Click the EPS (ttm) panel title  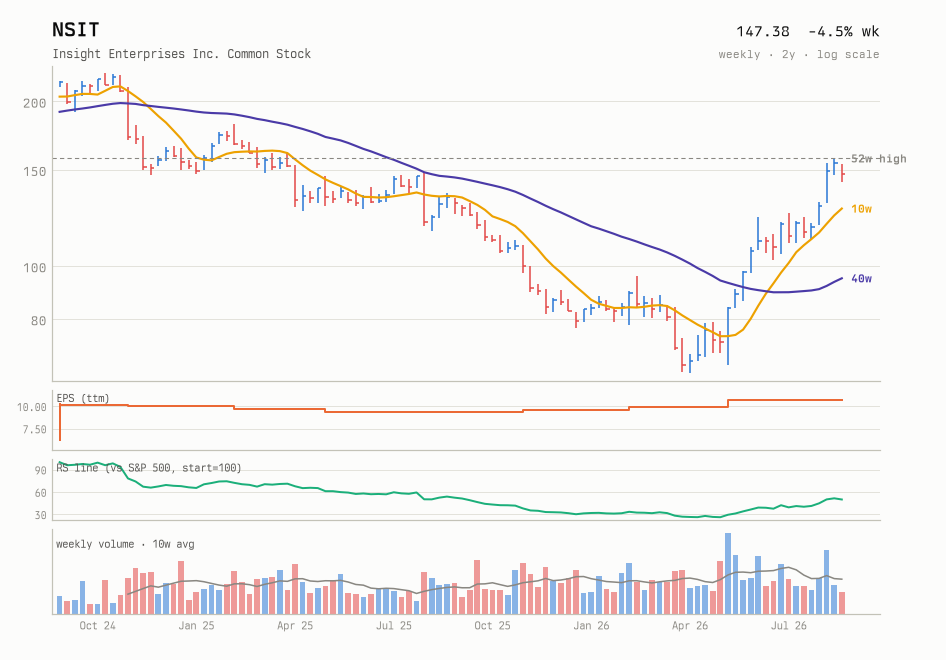[83, 398]
